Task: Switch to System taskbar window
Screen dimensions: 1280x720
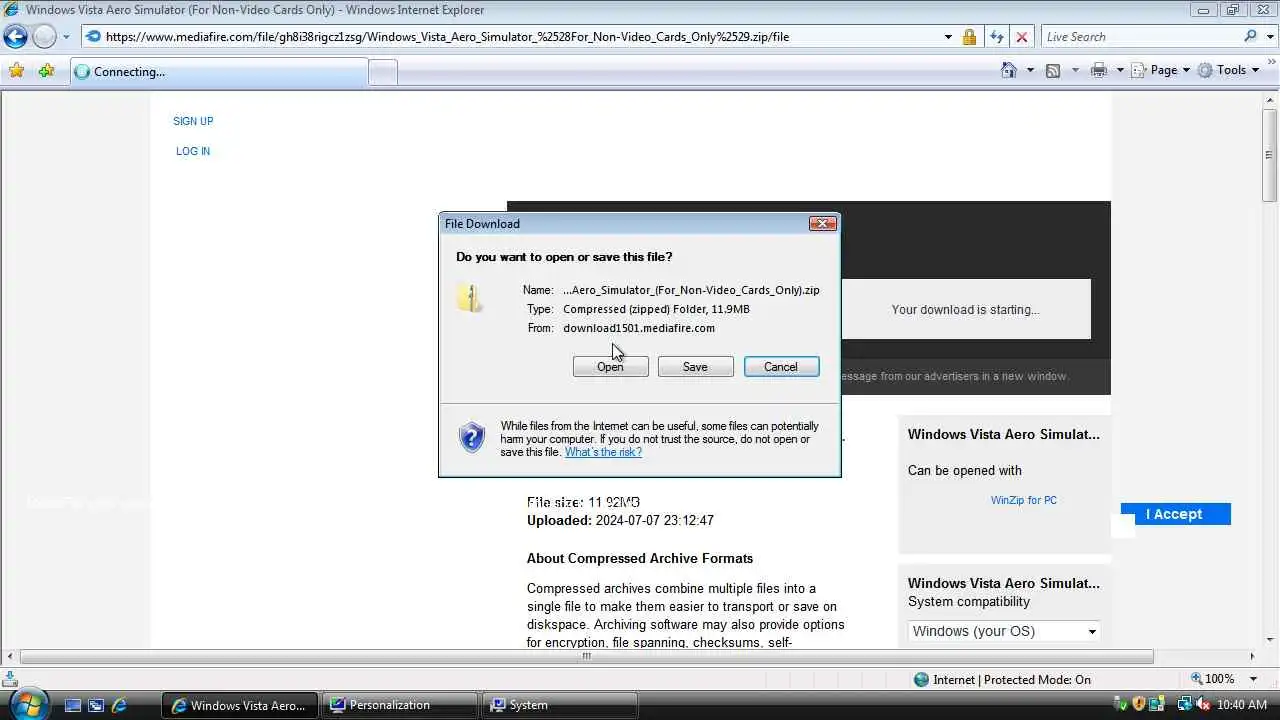Action: [560, 705]
